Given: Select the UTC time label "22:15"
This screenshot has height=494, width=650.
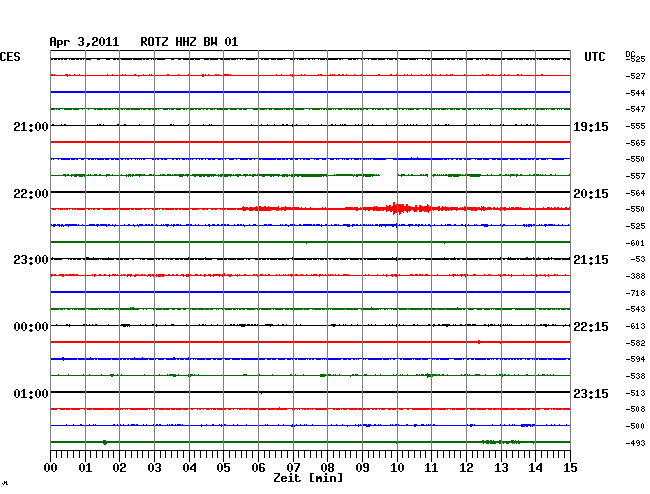Looking at the screenshot, I should 591,327.
